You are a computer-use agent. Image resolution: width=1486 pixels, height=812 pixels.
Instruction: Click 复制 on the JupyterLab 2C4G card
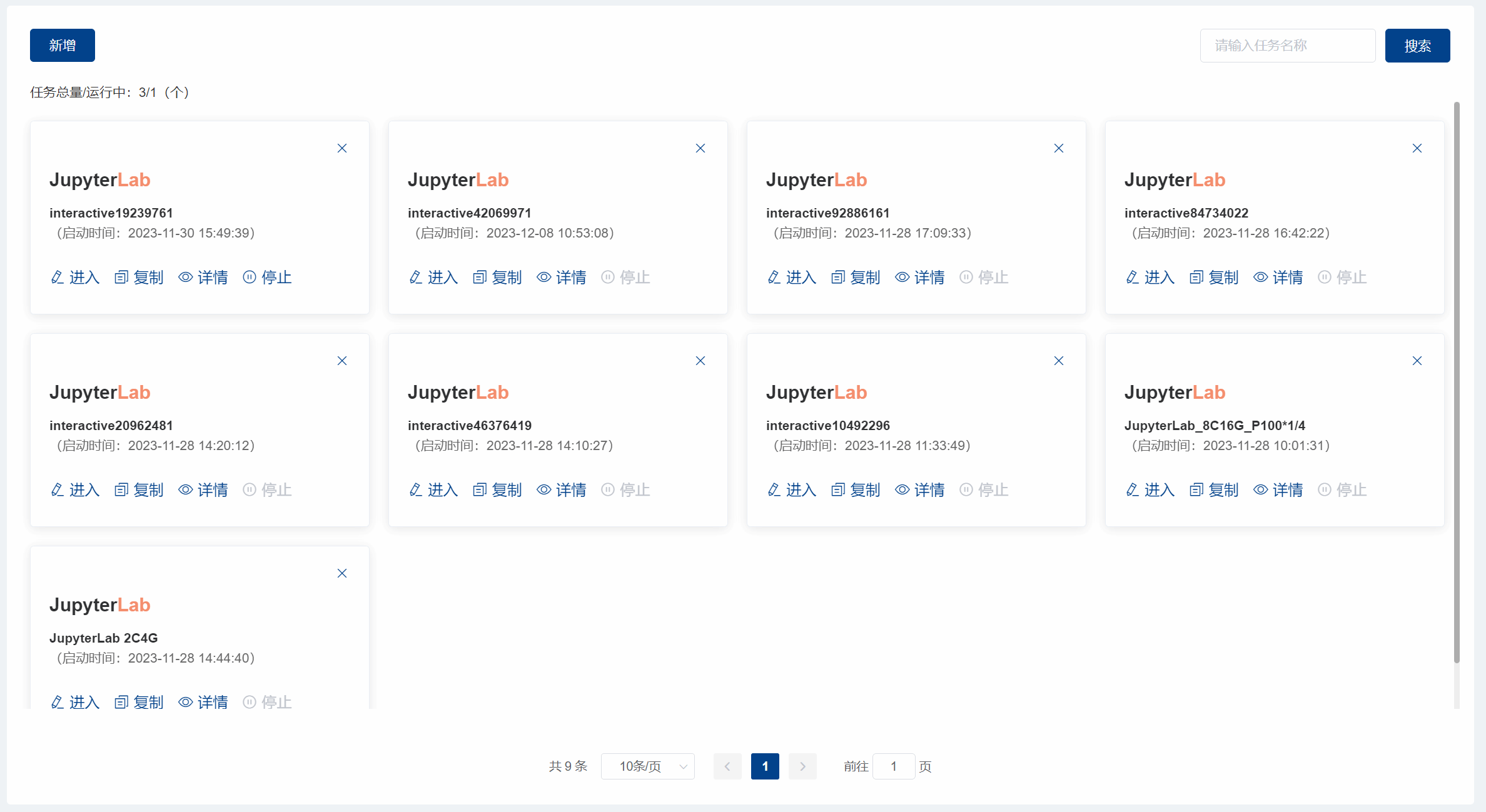click(x=148, y=702)
